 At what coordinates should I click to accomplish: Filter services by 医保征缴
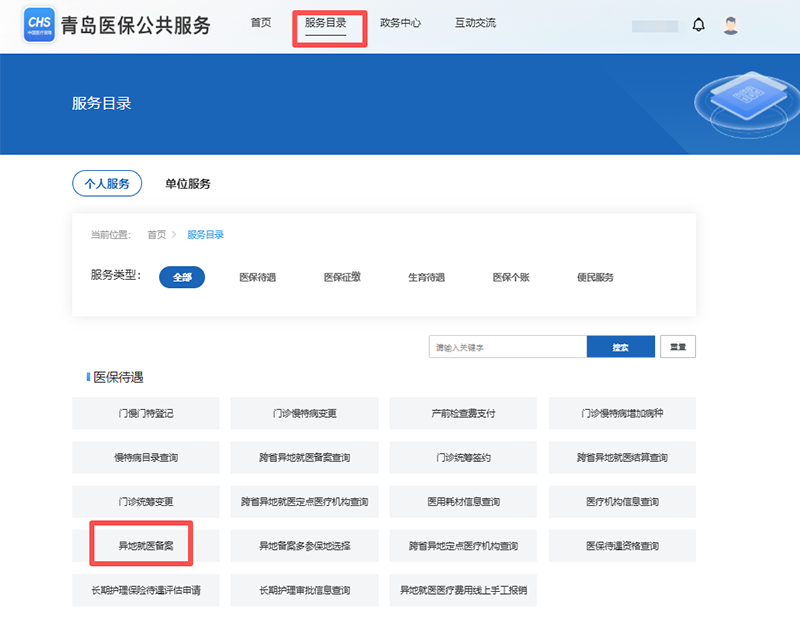(x=342, y=277)
